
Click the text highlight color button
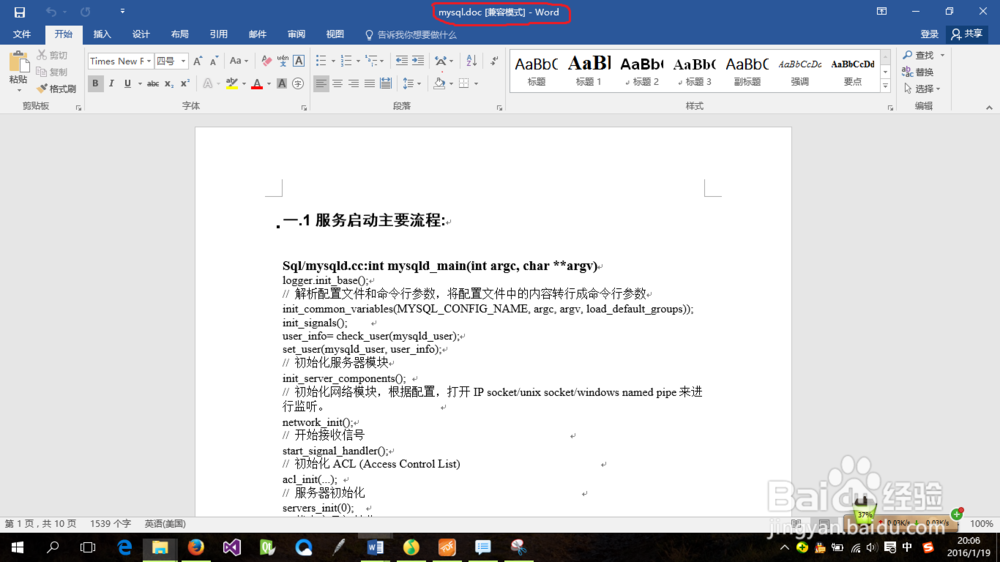[232, 84]
